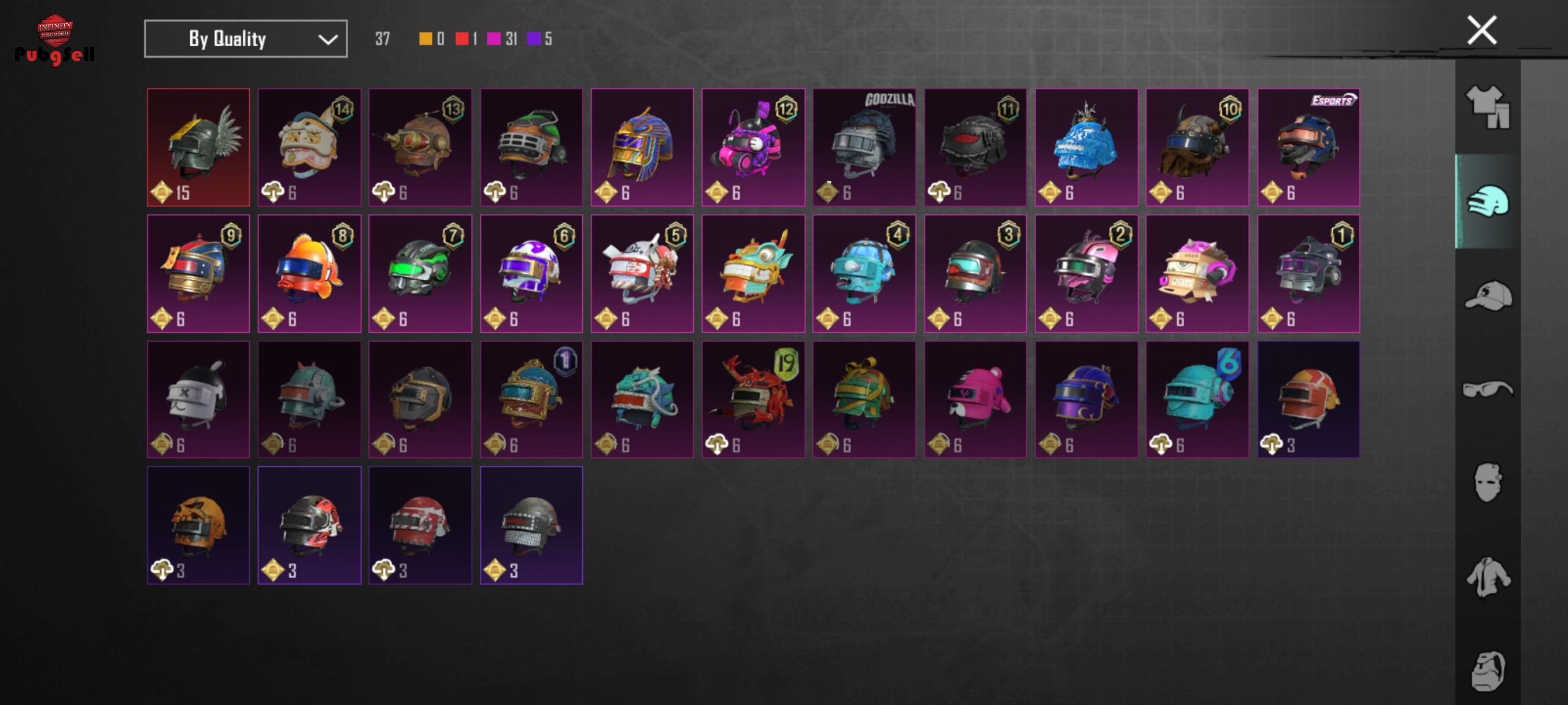Select the pink bear helmet
This screenshot has width=1568, height=705.
[x=975, y=400]
